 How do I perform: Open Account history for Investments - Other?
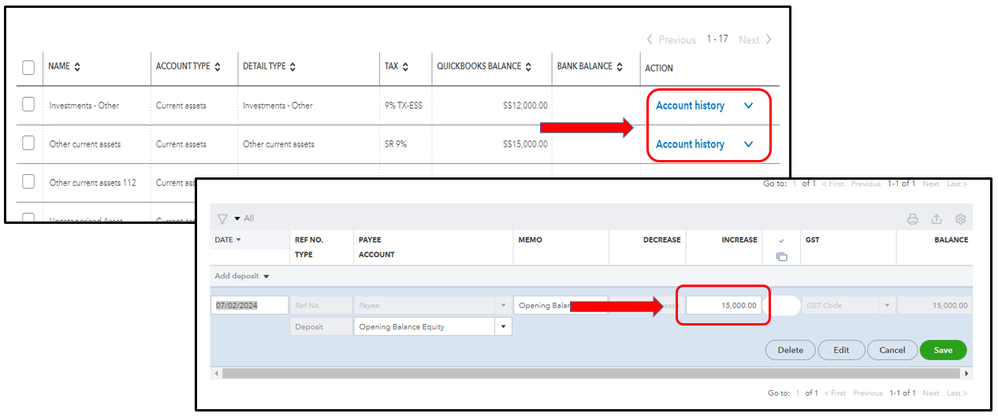pos(690,106)
